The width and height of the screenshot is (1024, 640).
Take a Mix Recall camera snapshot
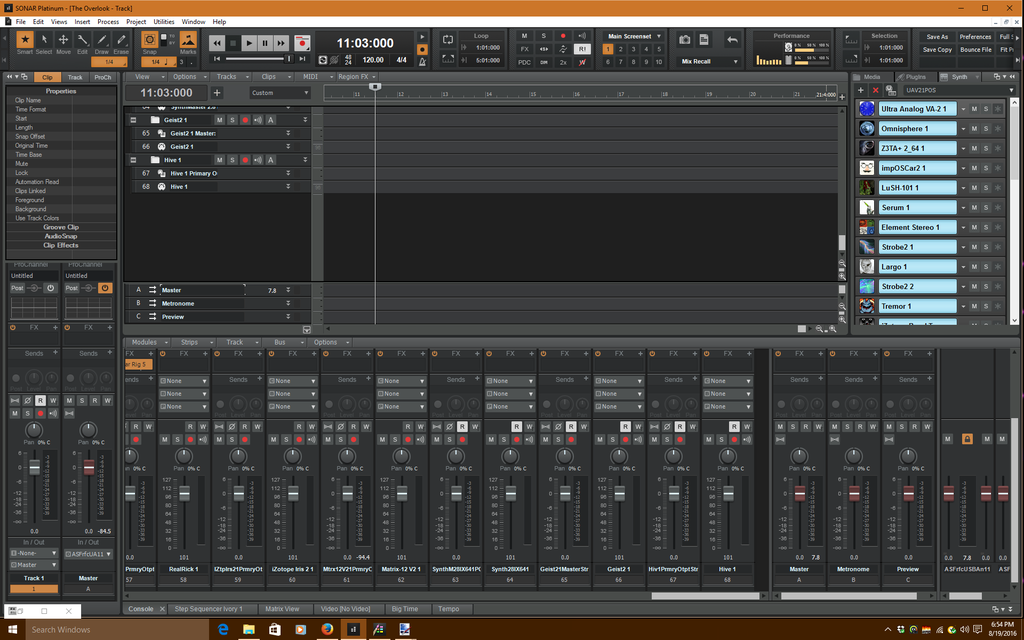[x=685, y=40]
